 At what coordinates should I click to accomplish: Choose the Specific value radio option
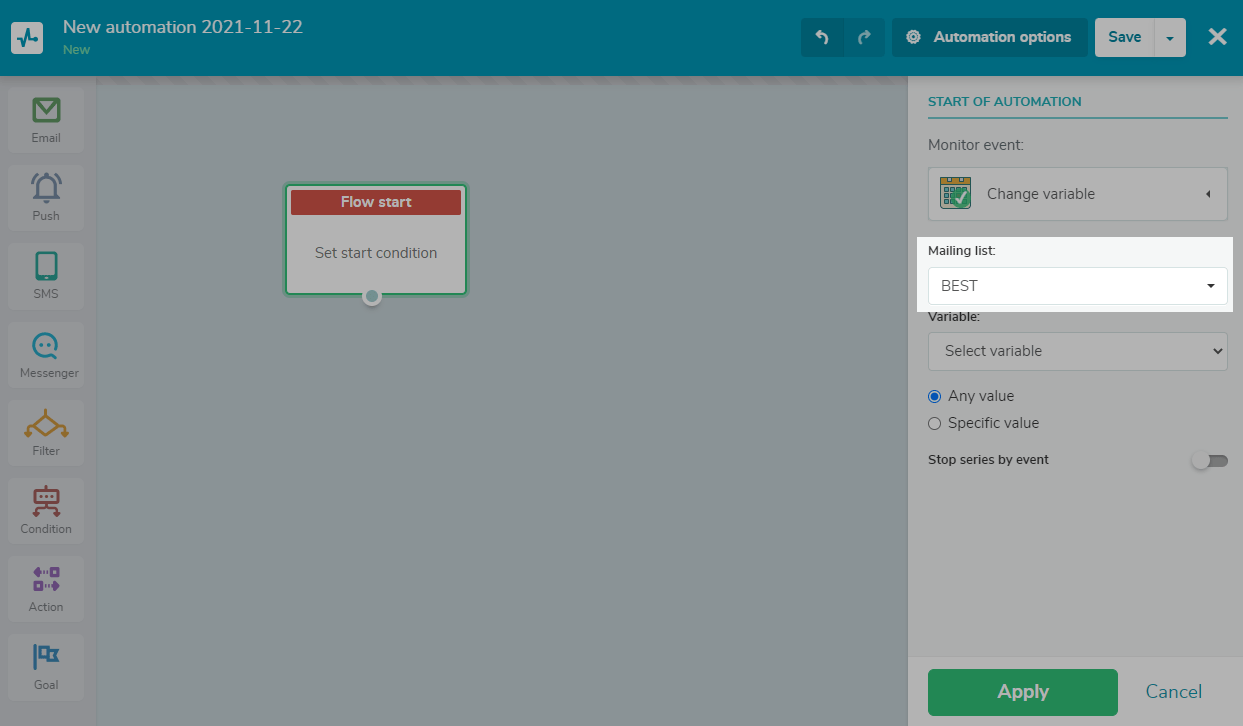[935, 423]
